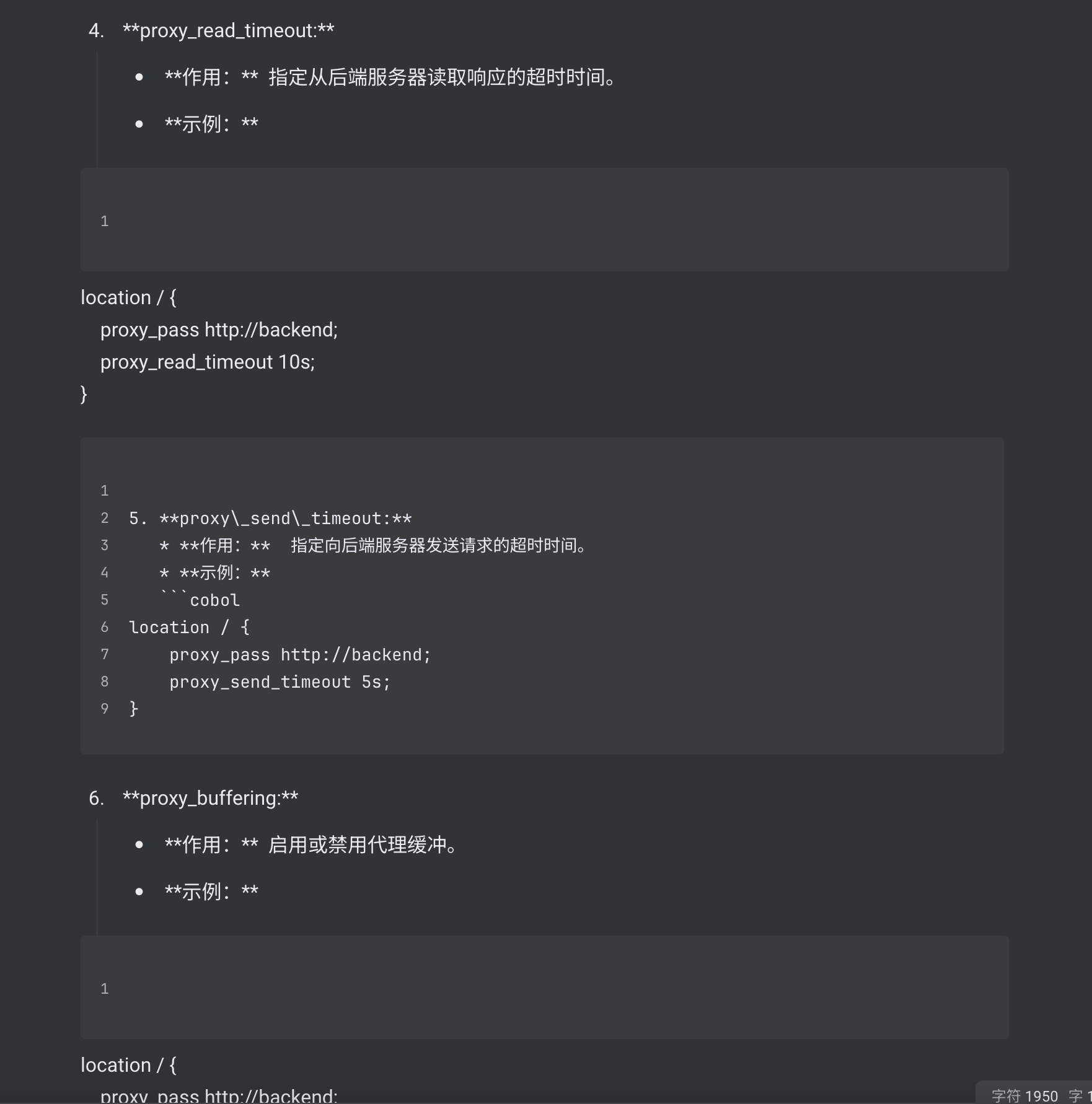The width and height of the screenshot is (1092, 1104).
Task: Click the 示例 bullet under proxy_buffering
Action: pyautogui.click(x=211, y=892)
